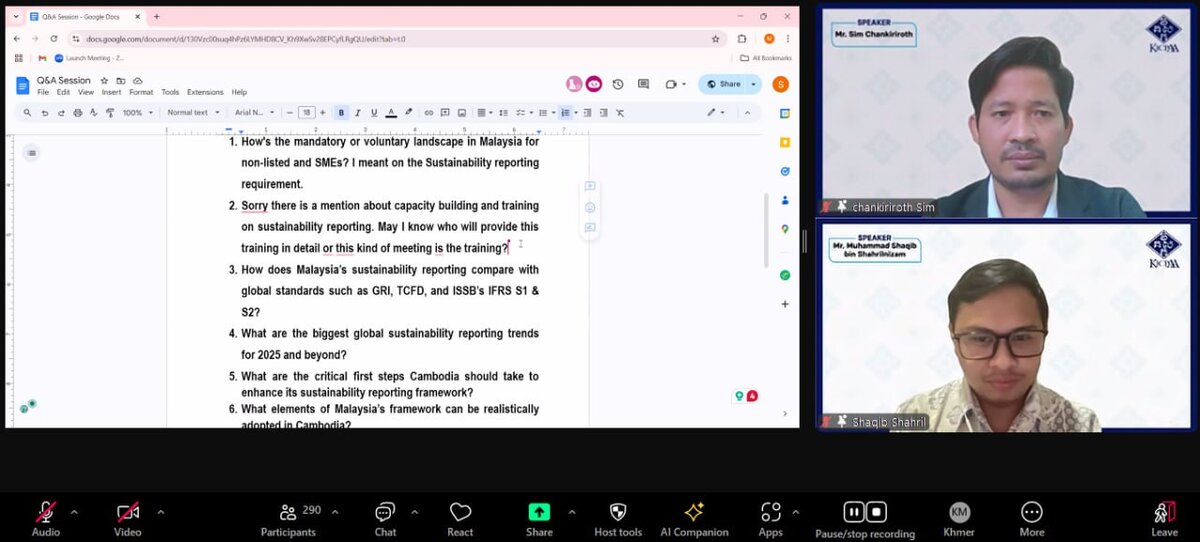Open the 100% zoom dropdown
Image resolution: width=1200 pixels, height=542 pixels.
click(x=137, y=113)
